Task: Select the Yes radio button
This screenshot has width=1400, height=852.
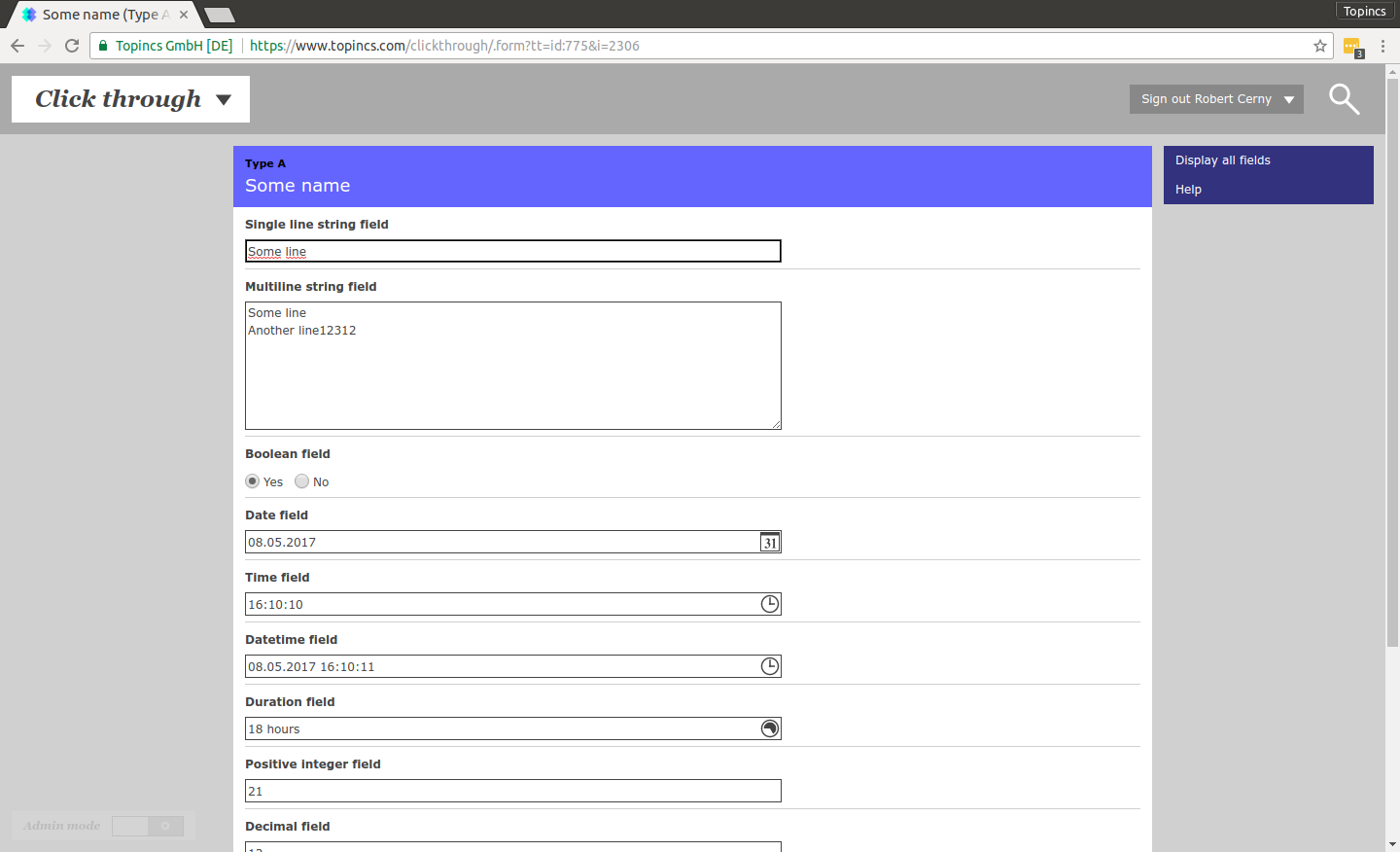Action: 253,481
